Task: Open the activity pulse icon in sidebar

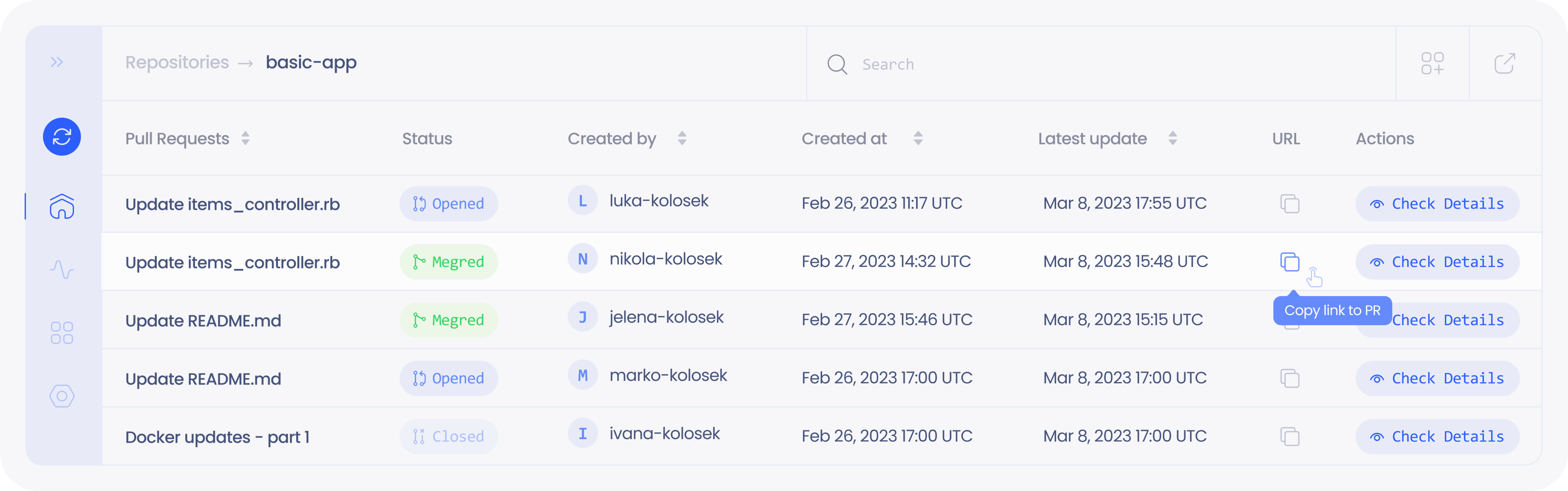Action: 62,269
